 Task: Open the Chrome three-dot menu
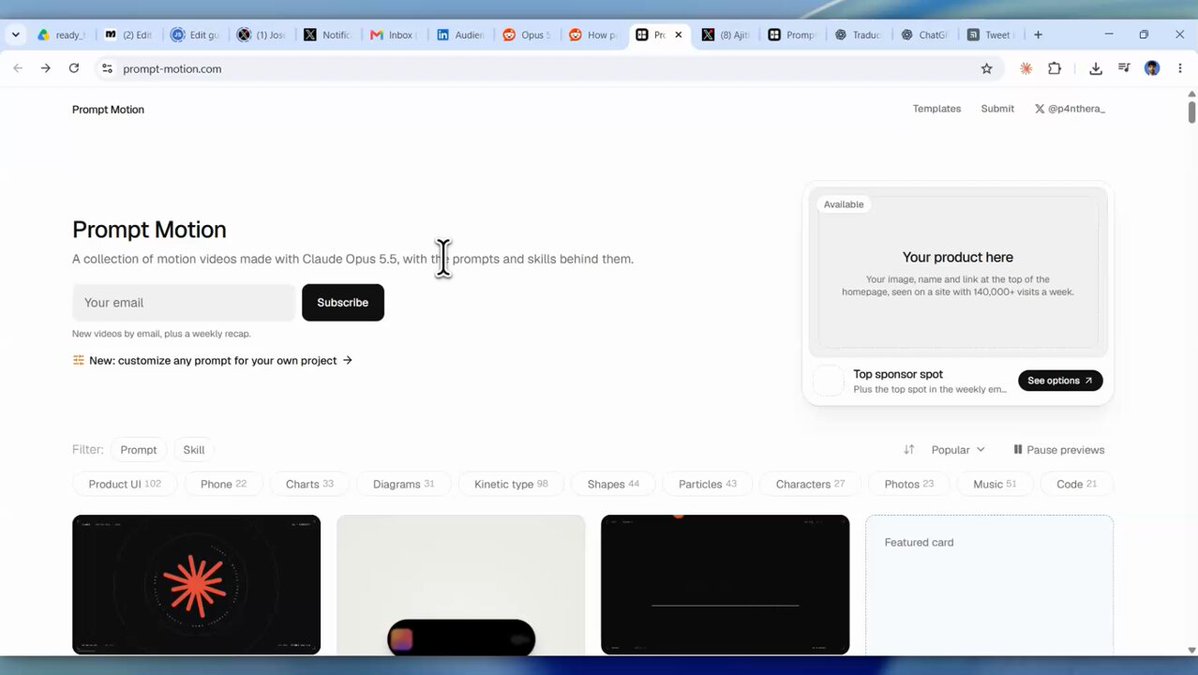(1180, 68)
